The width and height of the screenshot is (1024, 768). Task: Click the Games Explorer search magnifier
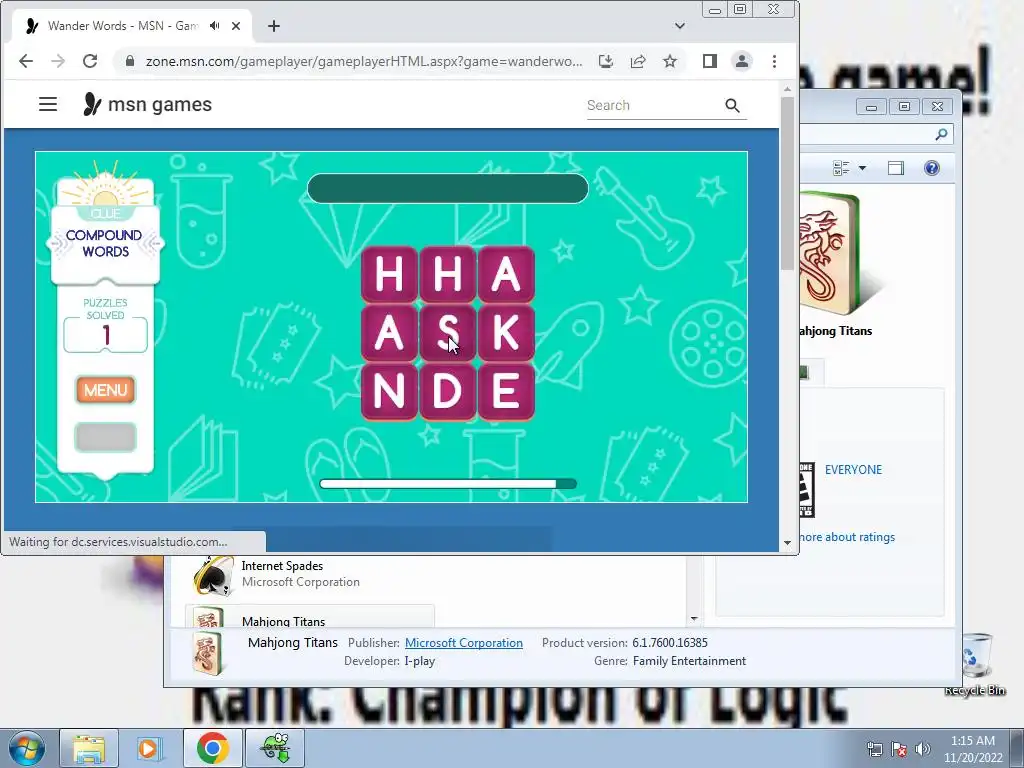point(941,134)
